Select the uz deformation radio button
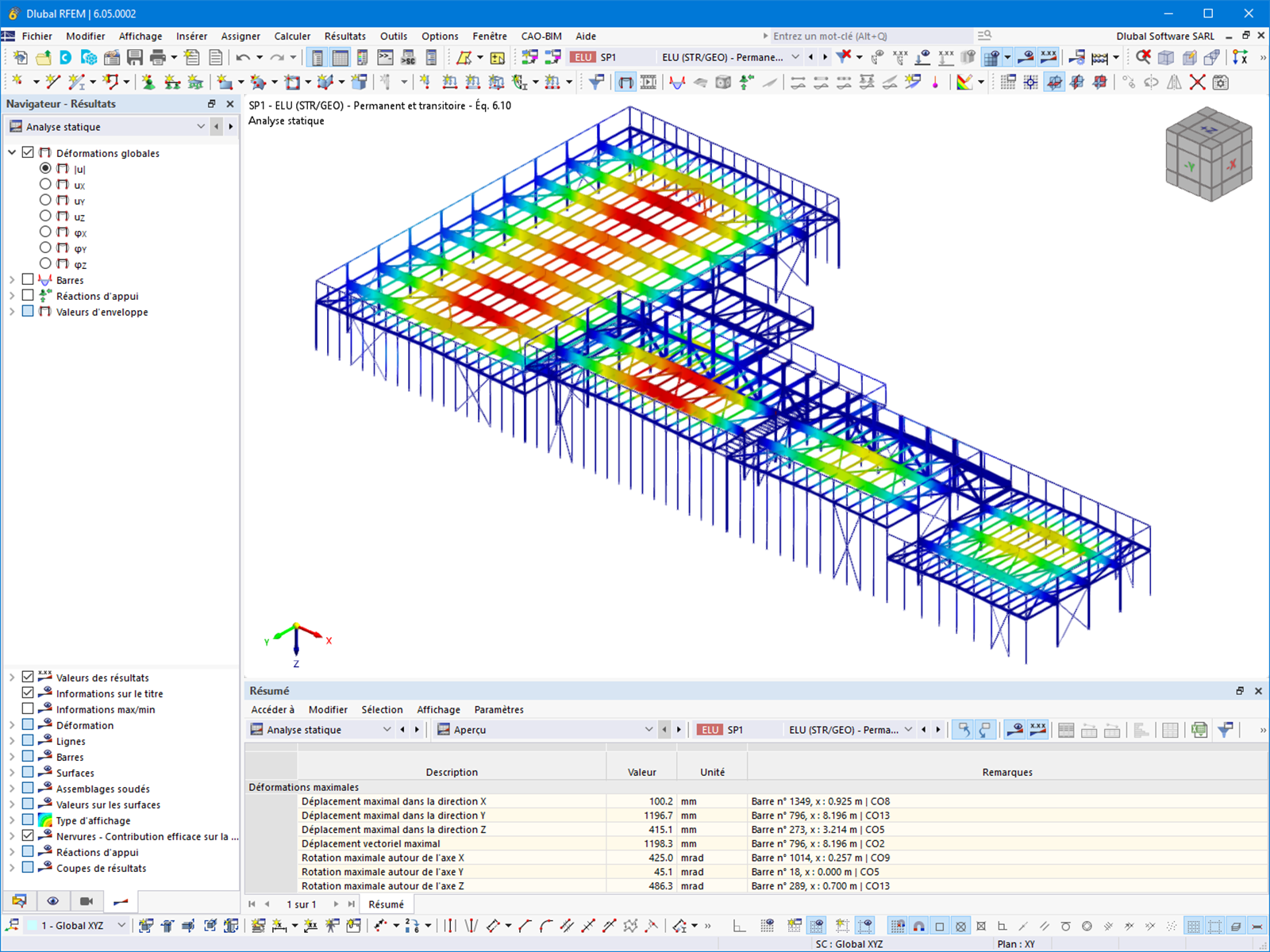This screenshot has height=952, width=1270. click(x=45, y=216)
